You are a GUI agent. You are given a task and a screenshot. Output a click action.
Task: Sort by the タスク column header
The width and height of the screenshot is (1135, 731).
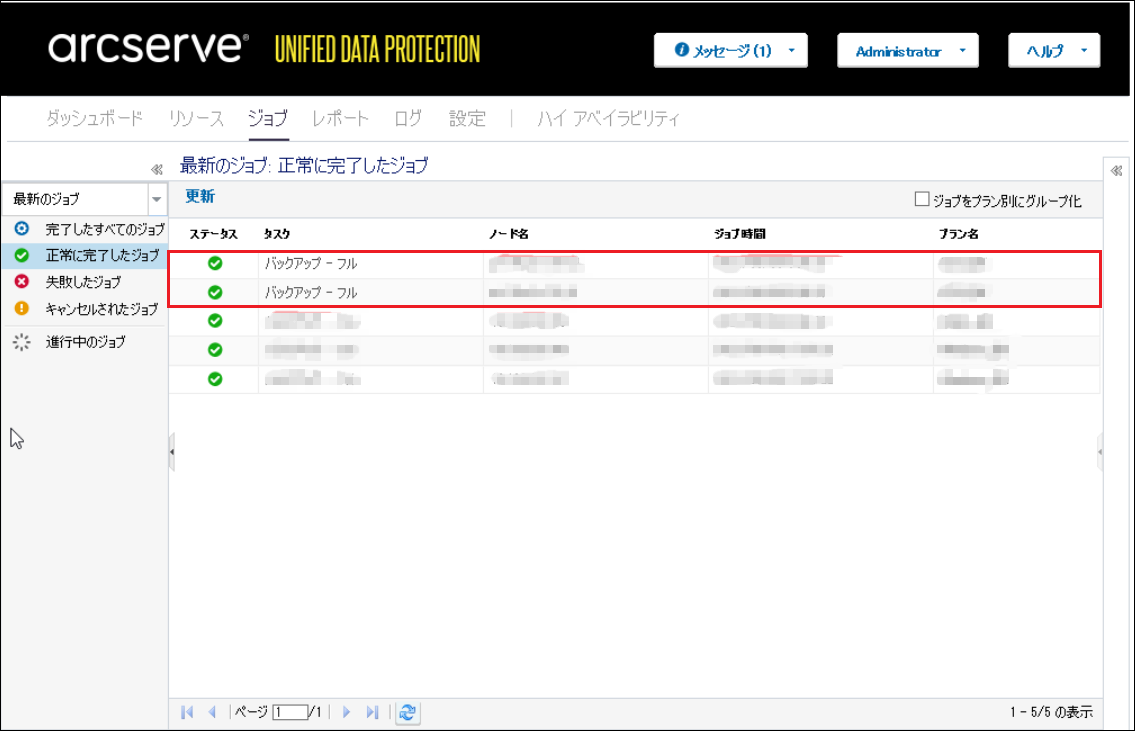277,234
